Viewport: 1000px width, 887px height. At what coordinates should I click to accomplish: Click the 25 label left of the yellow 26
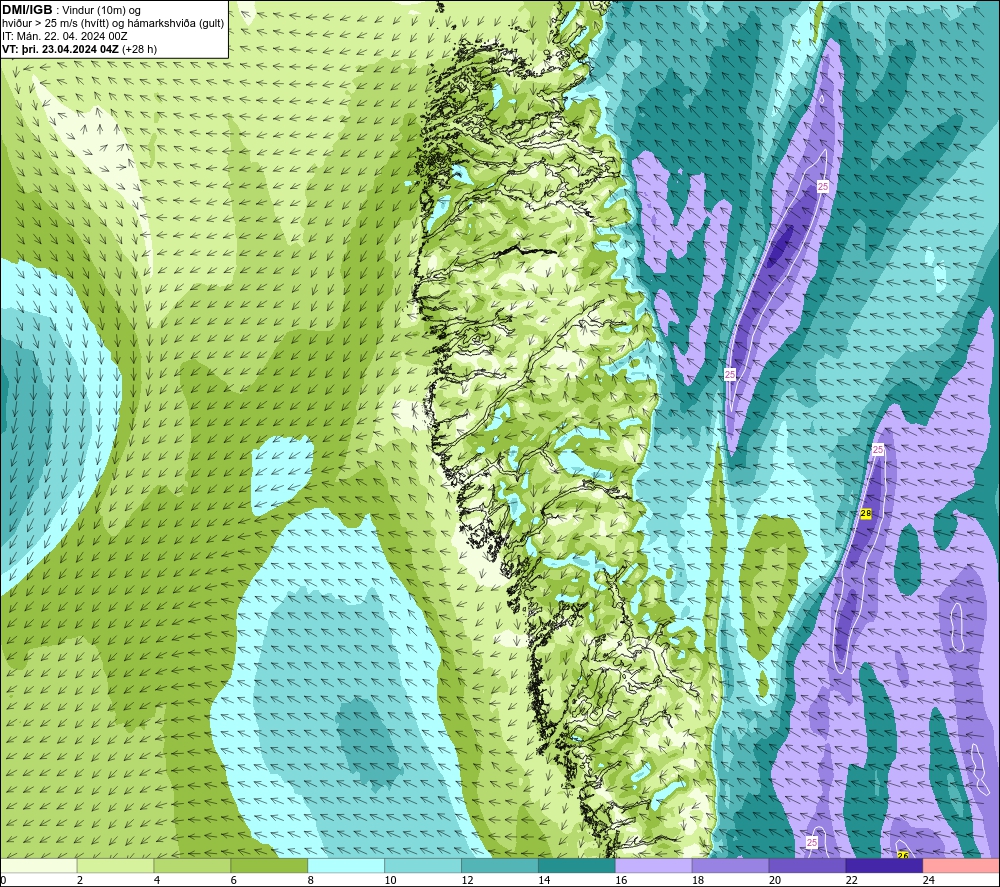811,842
